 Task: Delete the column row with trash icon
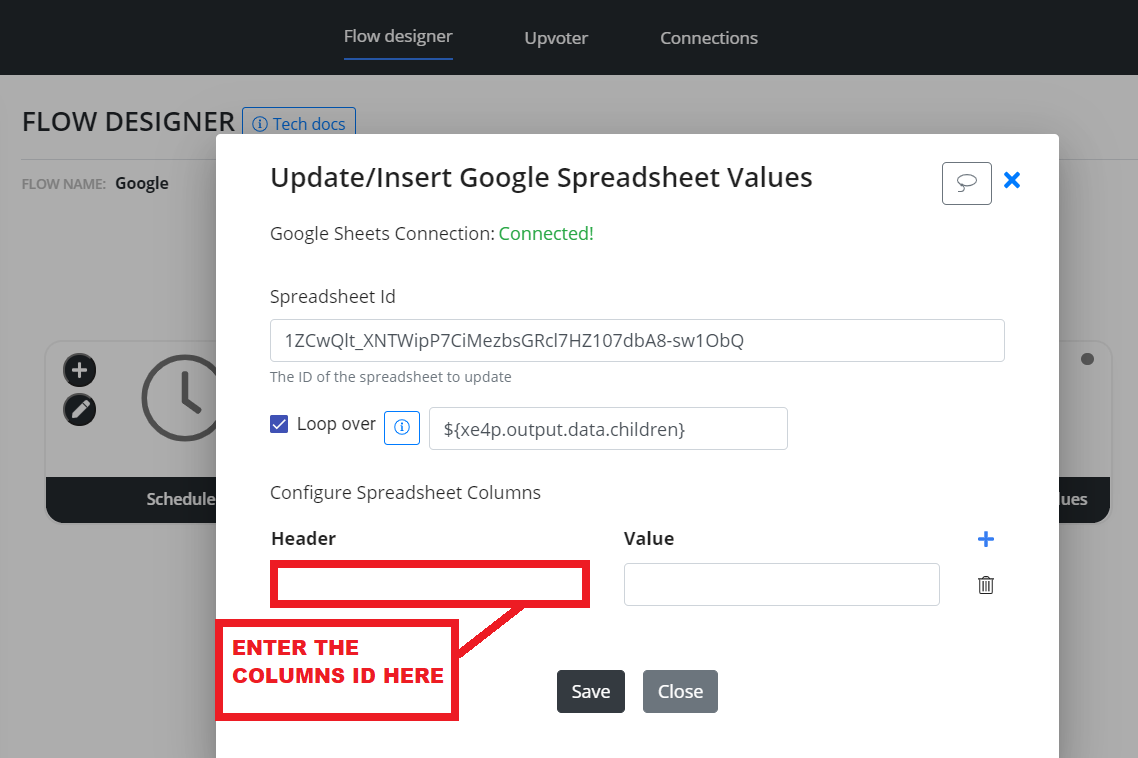pos(985,584)
